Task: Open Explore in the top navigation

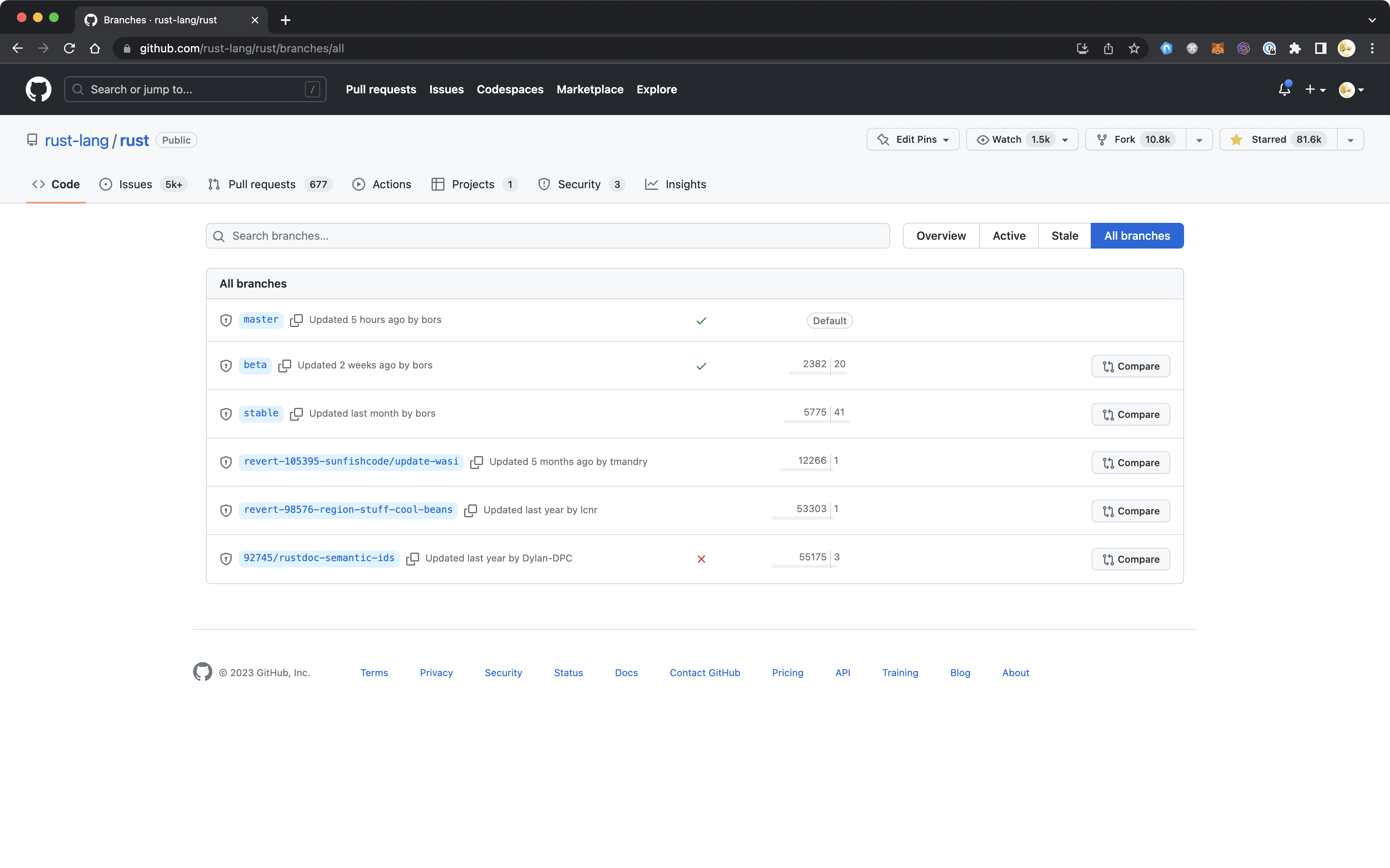Action: tap(656, 90)
